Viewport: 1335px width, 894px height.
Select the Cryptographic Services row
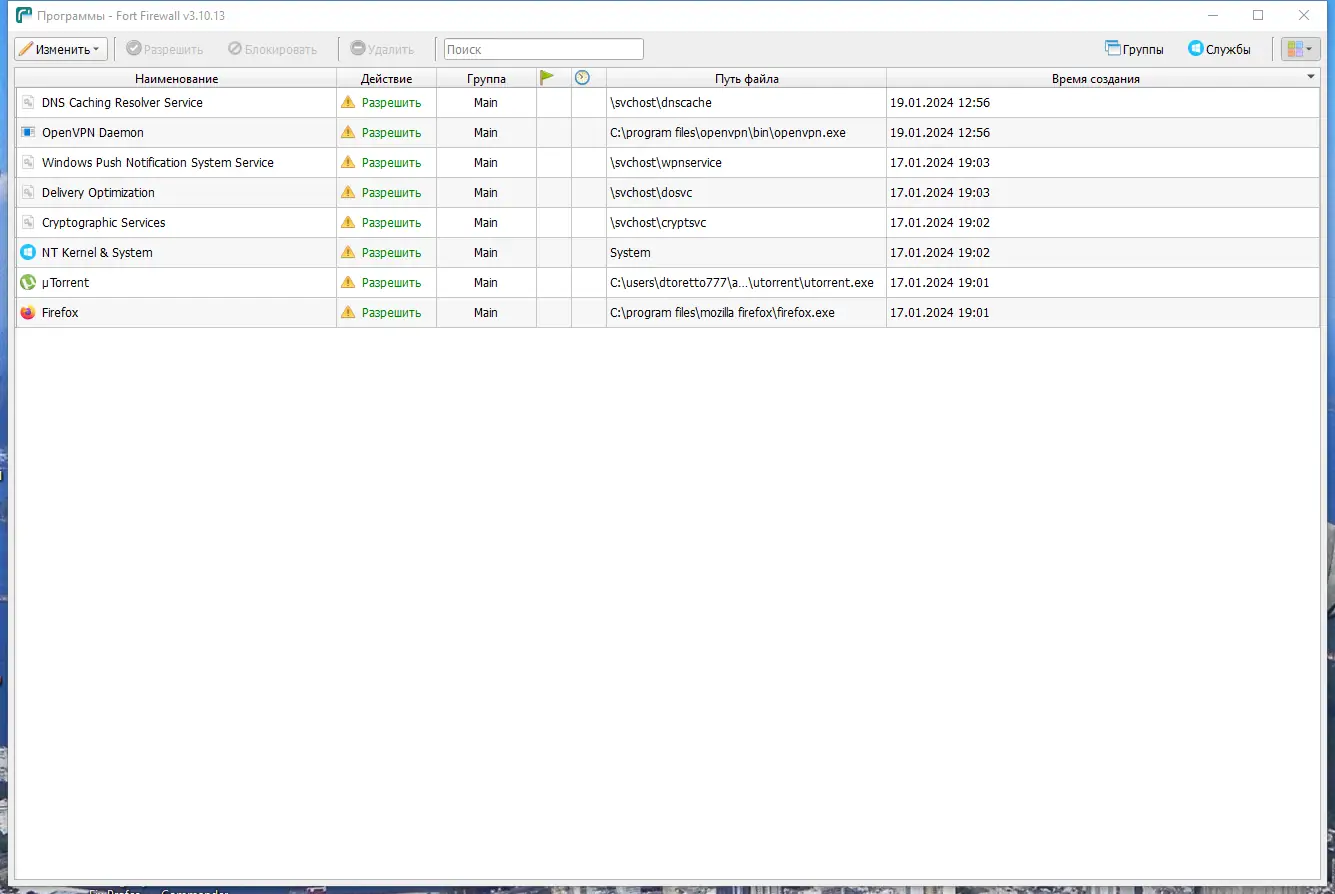[668, 223]
